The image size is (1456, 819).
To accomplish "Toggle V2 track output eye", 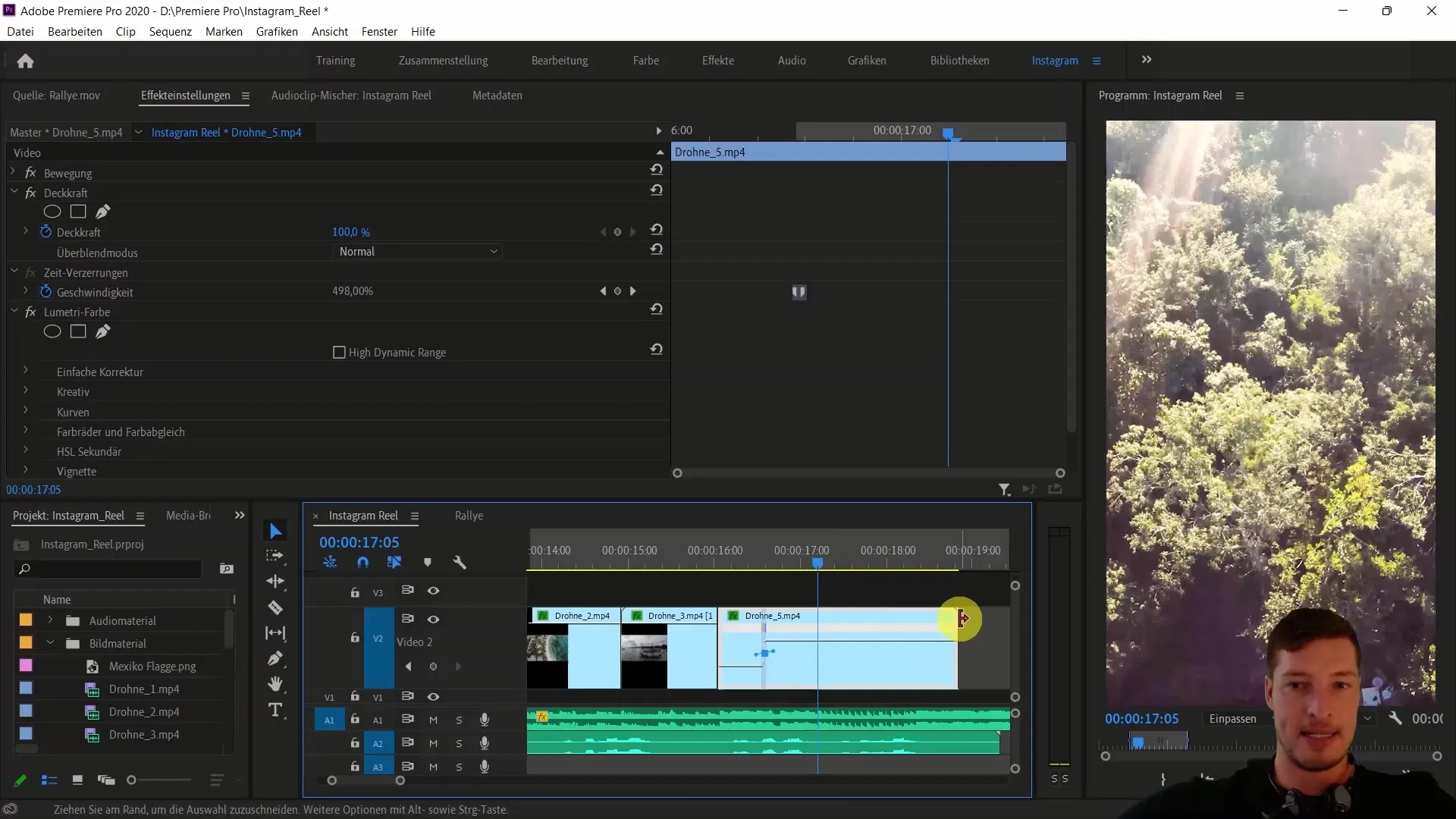I will (x=433, y=620).
